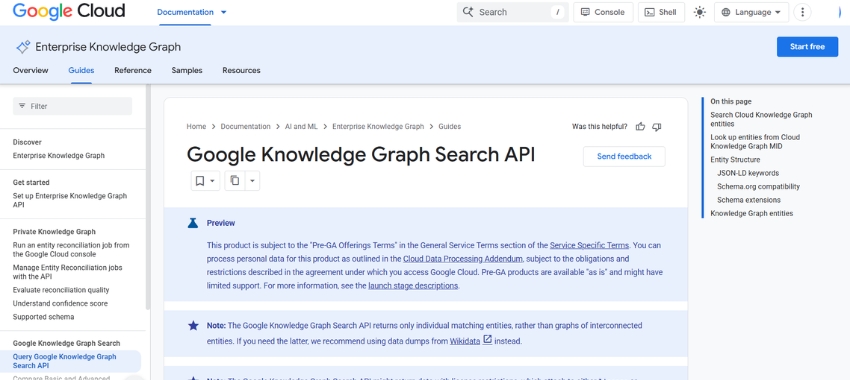Expand the bookmark dropdown arrow
The width and height of the screenshot is (850, 380).
pyautogui.click(x=212, y=181)
